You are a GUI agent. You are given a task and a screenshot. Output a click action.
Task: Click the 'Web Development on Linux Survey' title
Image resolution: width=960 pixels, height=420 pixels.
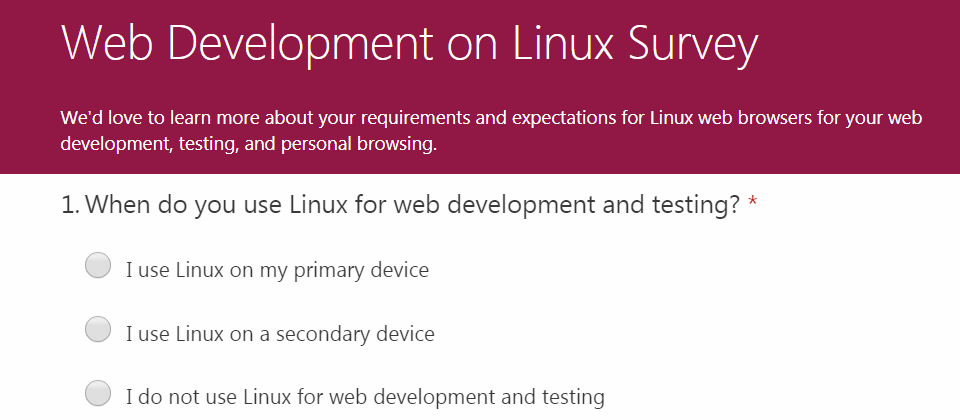point(410,45)
